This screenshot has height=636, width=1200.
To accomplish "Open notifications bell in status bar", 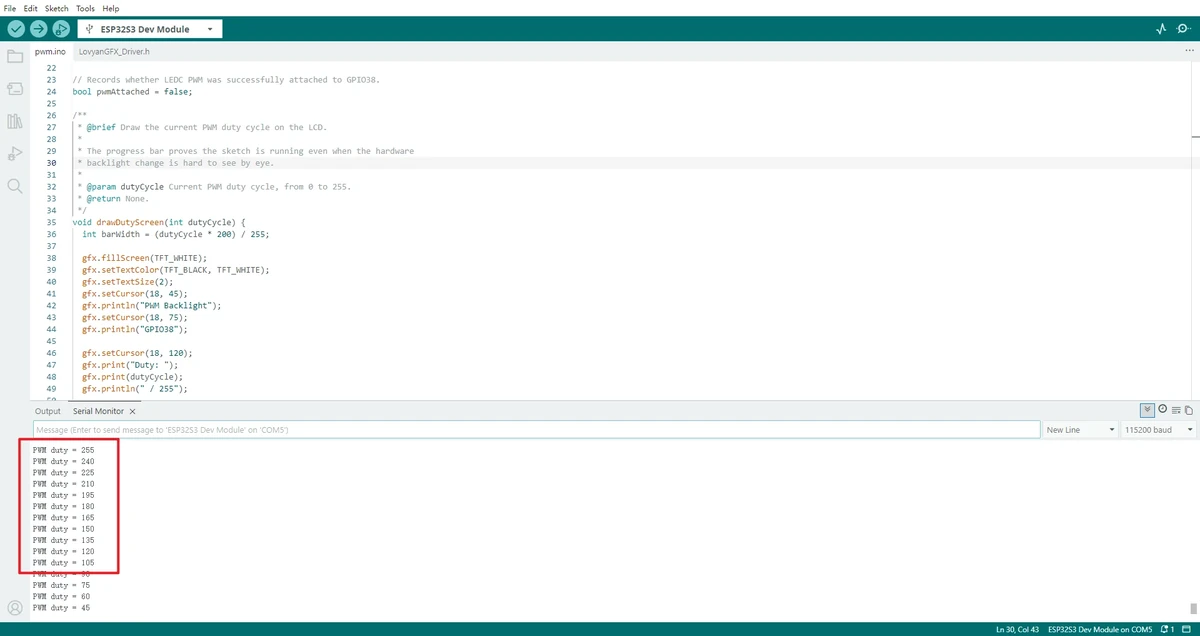I will pos(1165,629).
